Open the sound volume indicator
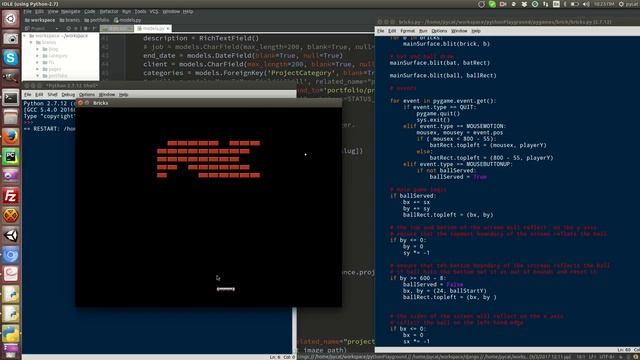Image resolution: width=640 pixels, height=360 pixels. [586, 4]
